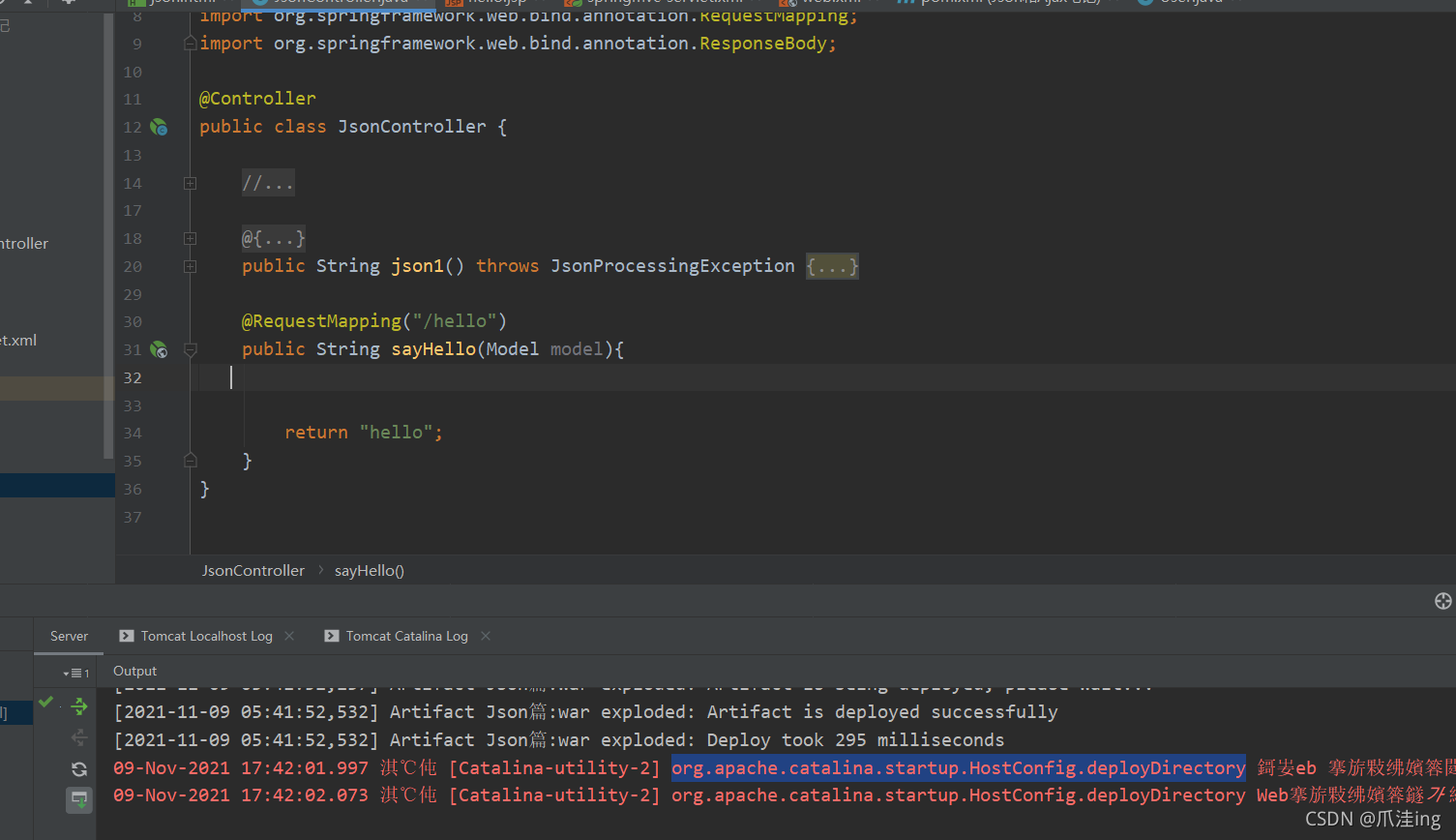The width and height of the screenshot is (1456, 840).
Task: Click the fold end marker on line 35
Action: [x=191, y=461]
